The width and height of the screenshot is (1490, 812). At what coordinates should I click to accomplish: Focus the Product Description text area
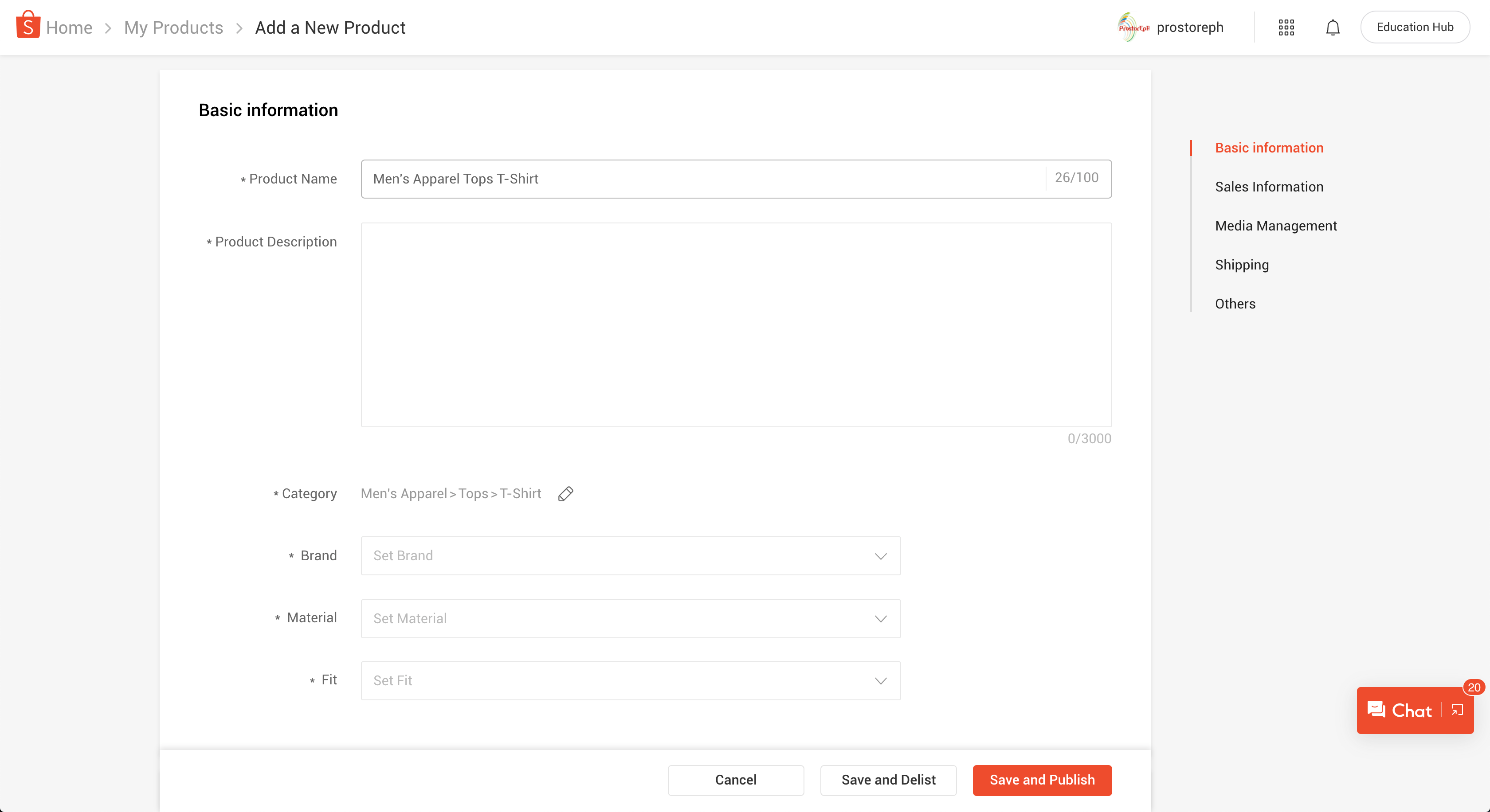pyautogui.click(x=736, y=324)
